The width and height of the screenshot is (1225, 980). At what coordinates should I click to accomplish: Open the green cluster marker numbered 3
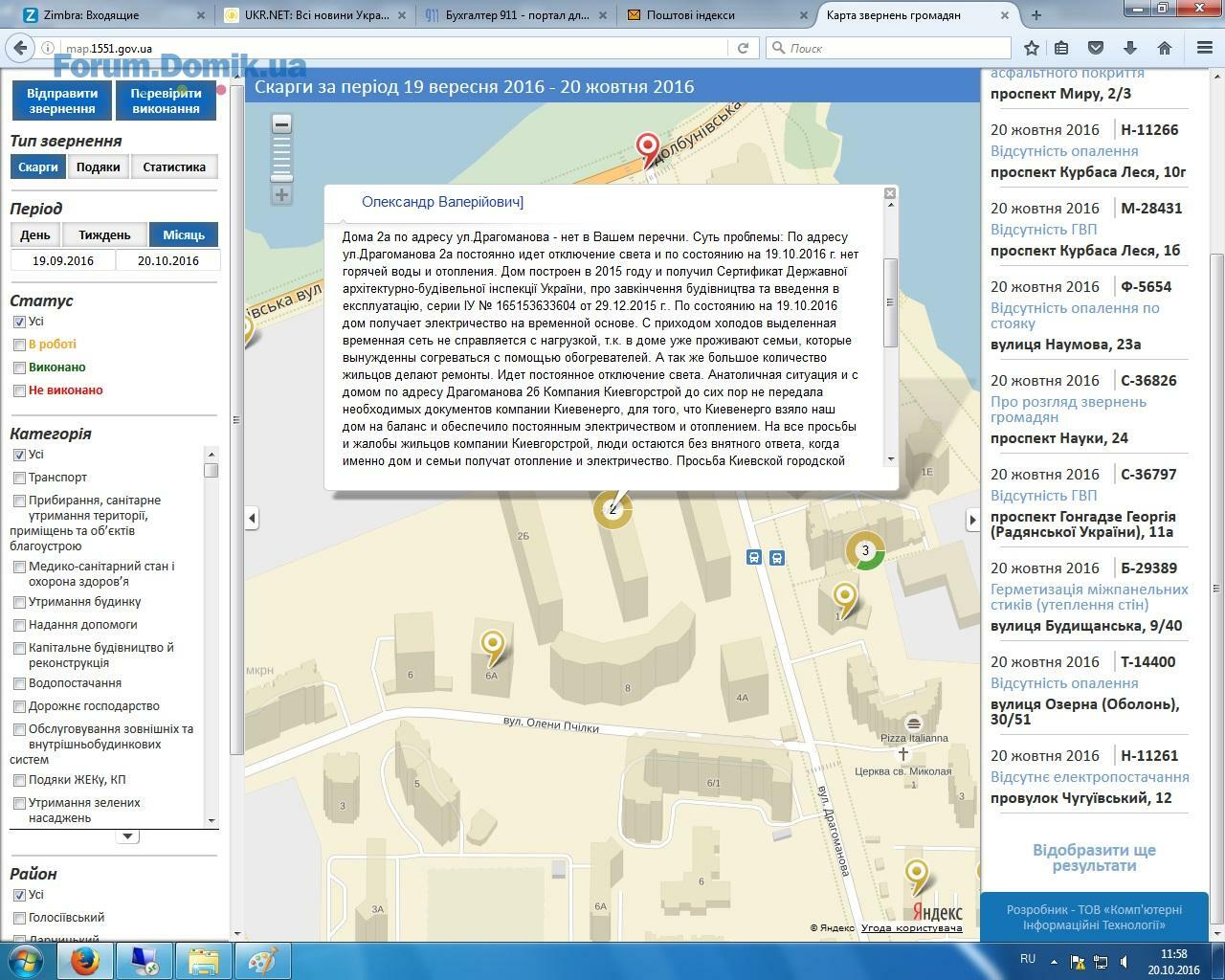(865, 550)
